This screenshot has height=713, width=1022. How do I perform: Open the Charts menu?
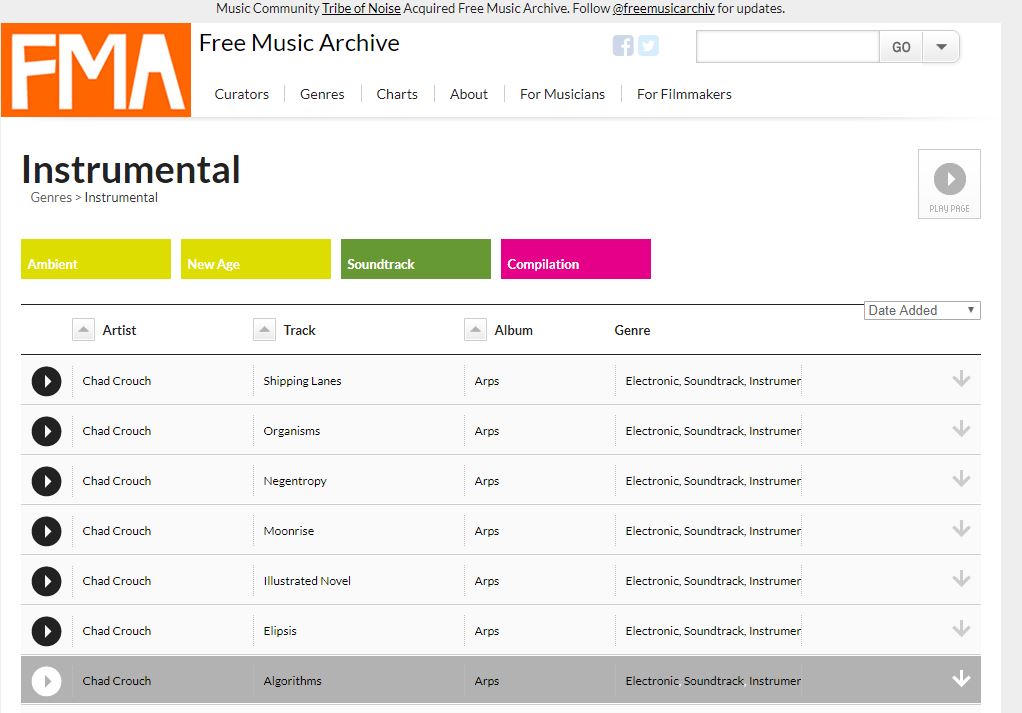397,95
